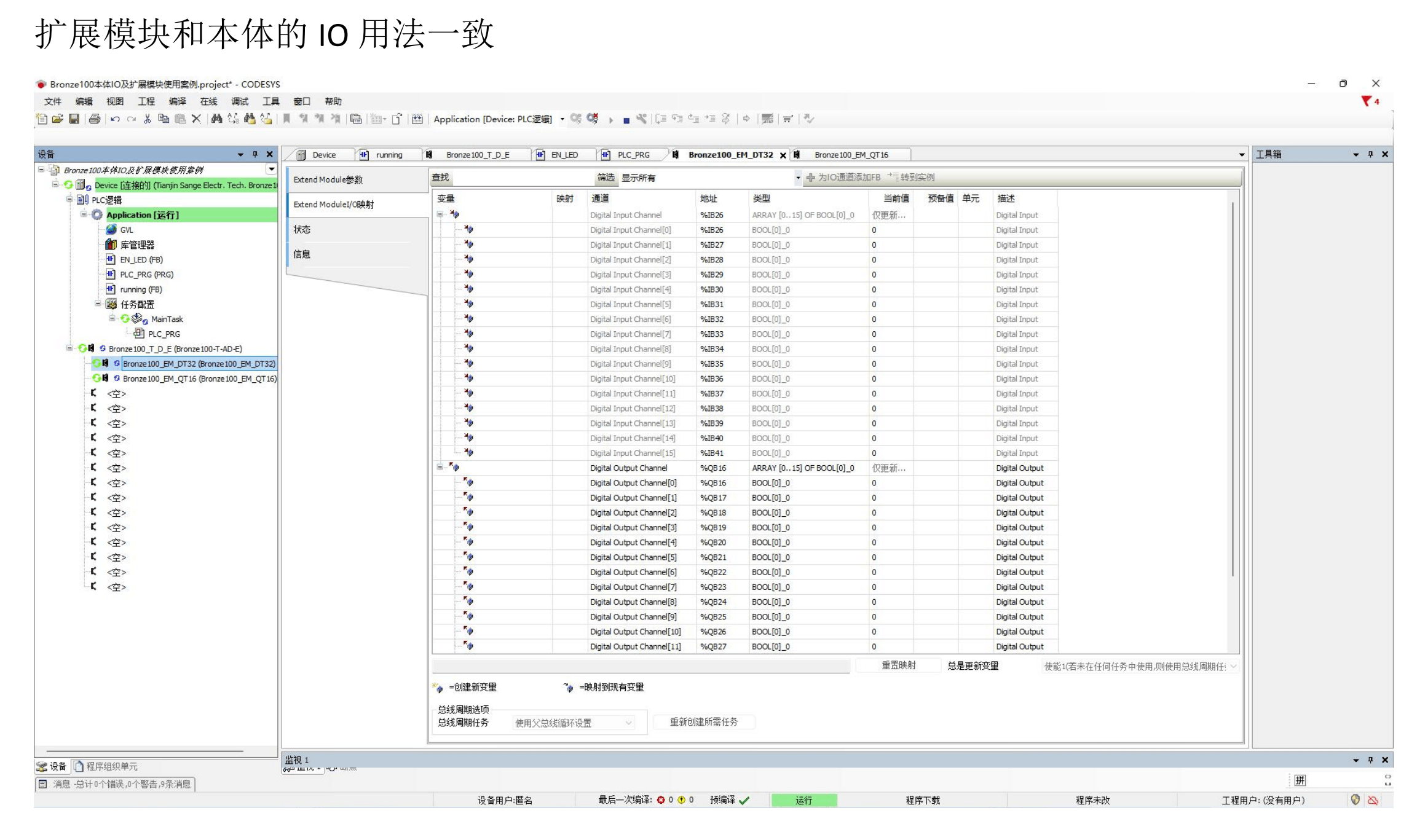This screenshot has height=840, width=1409.
Task: Click the shield icon in status bar
Action: coord(1356,800)
